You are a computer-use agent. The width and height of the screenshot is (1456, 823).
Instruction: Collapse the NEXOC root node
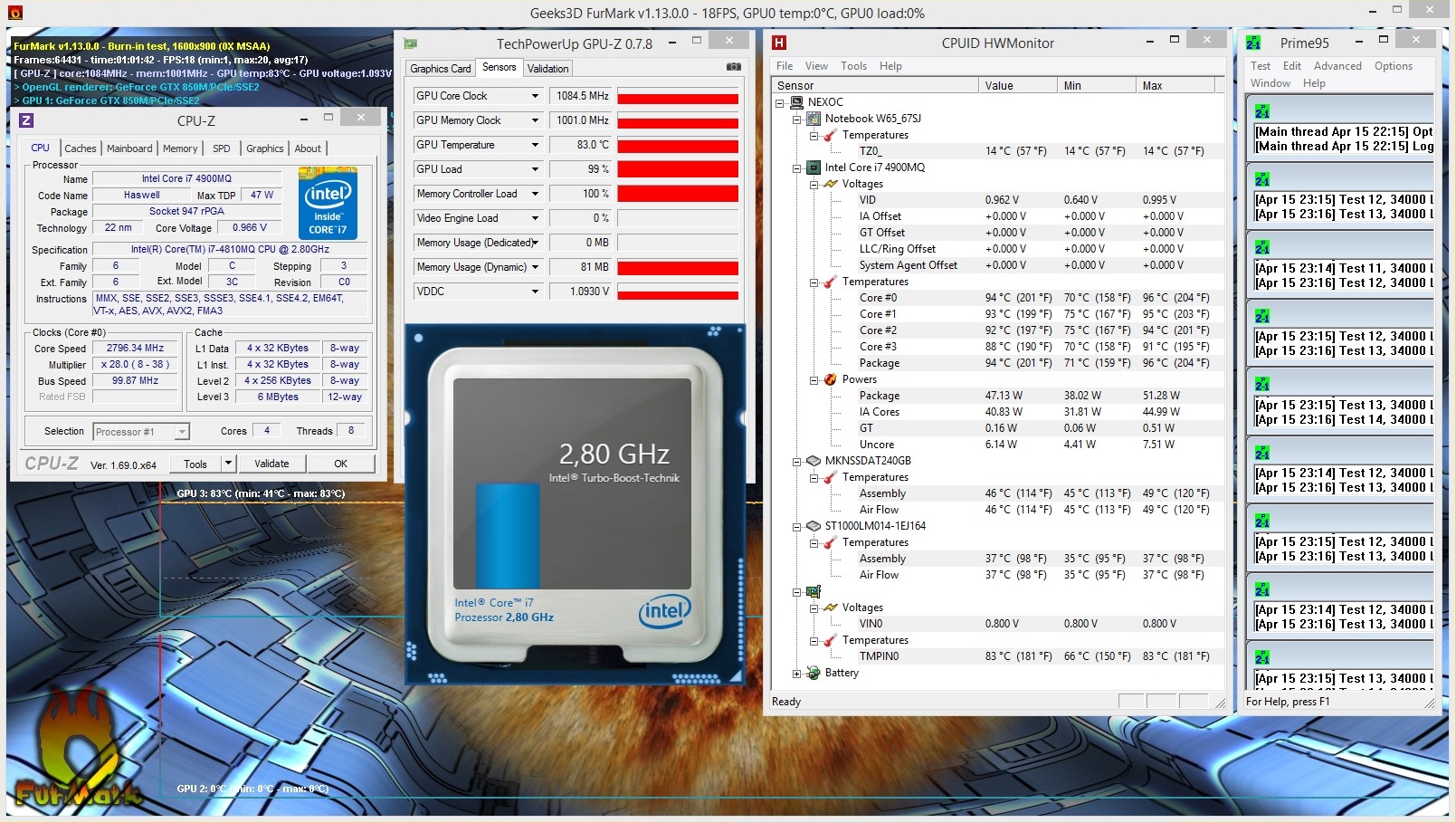[x=779, y=103]
